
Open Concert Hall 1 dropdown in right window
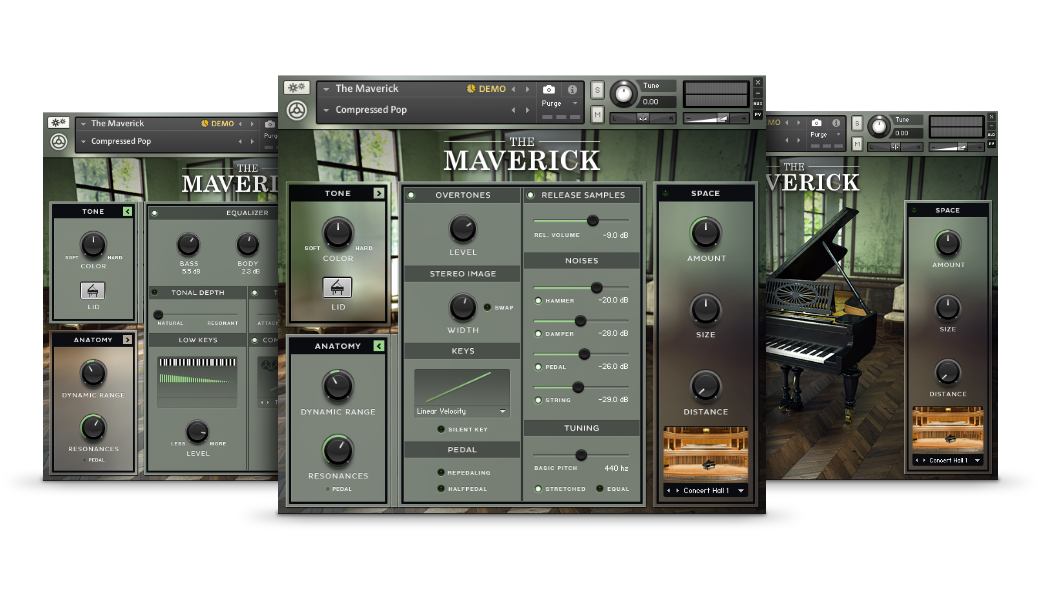click(x=977, y=460)
